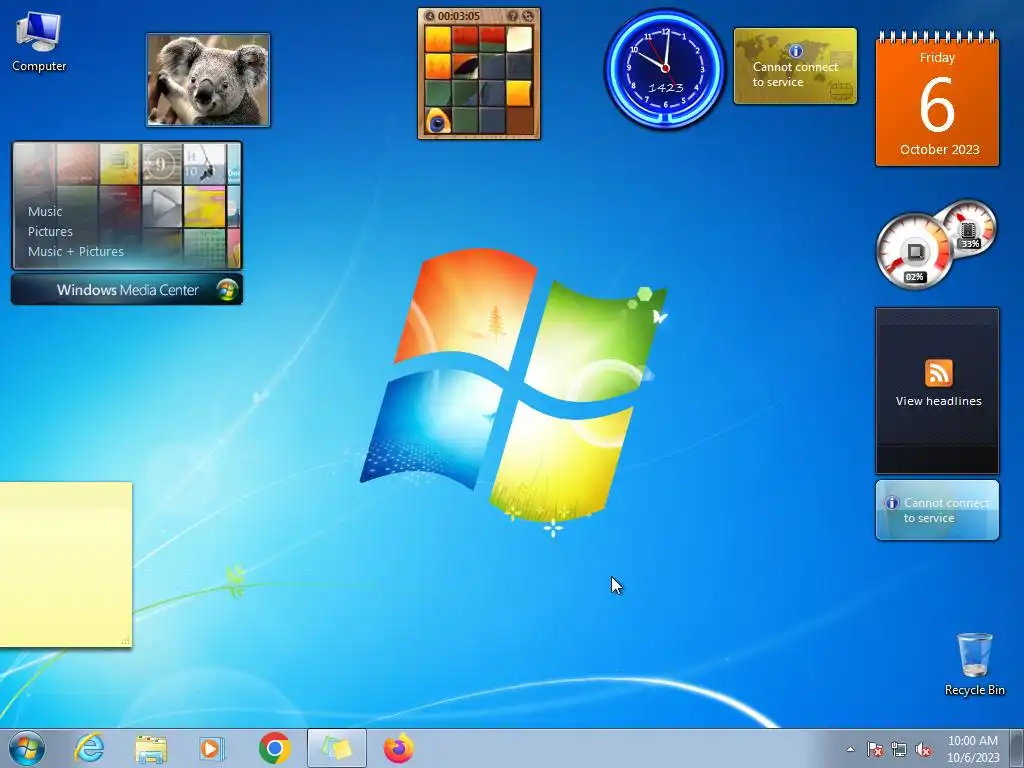Click 'October 2023' on calendar gadget

[939, 150]
